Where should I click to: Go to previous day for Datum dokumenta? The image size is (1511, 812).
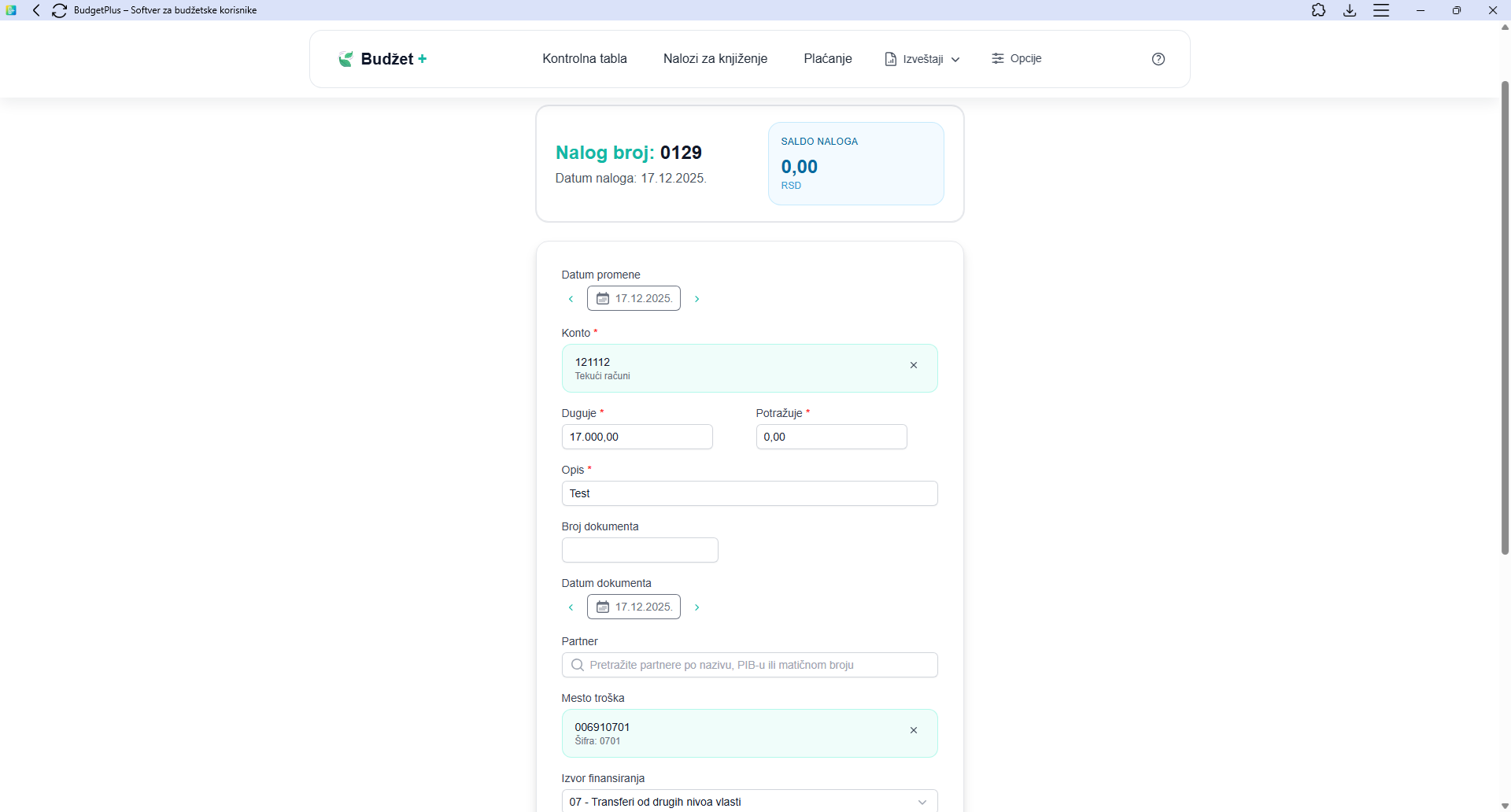[571, 607]
